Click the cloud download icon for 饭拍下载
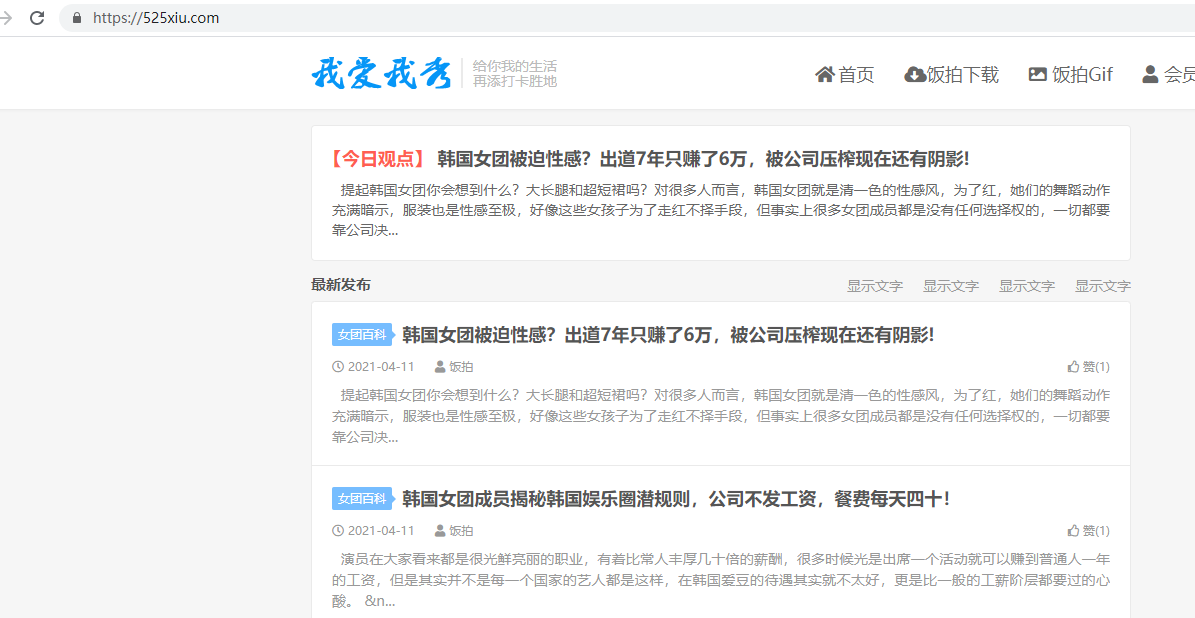Viewport: 1195px width, 618px height. pyautogui.click(x=914, y=74)
